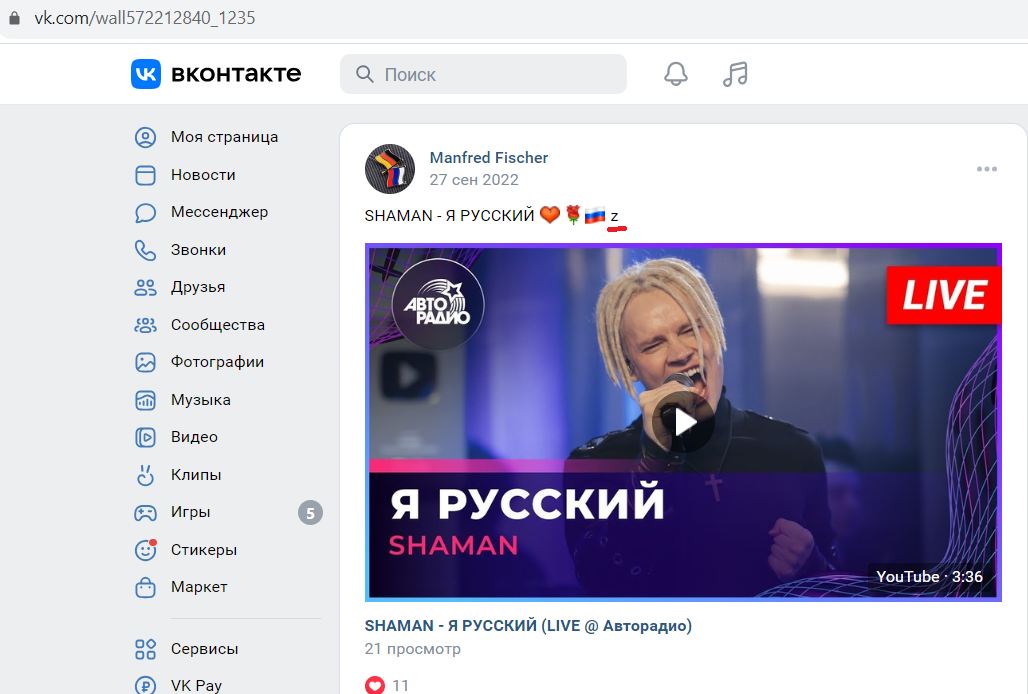Expand the post options three-dots menu
This screenshot has height=694, width=1028.
(x=987, y=169)
